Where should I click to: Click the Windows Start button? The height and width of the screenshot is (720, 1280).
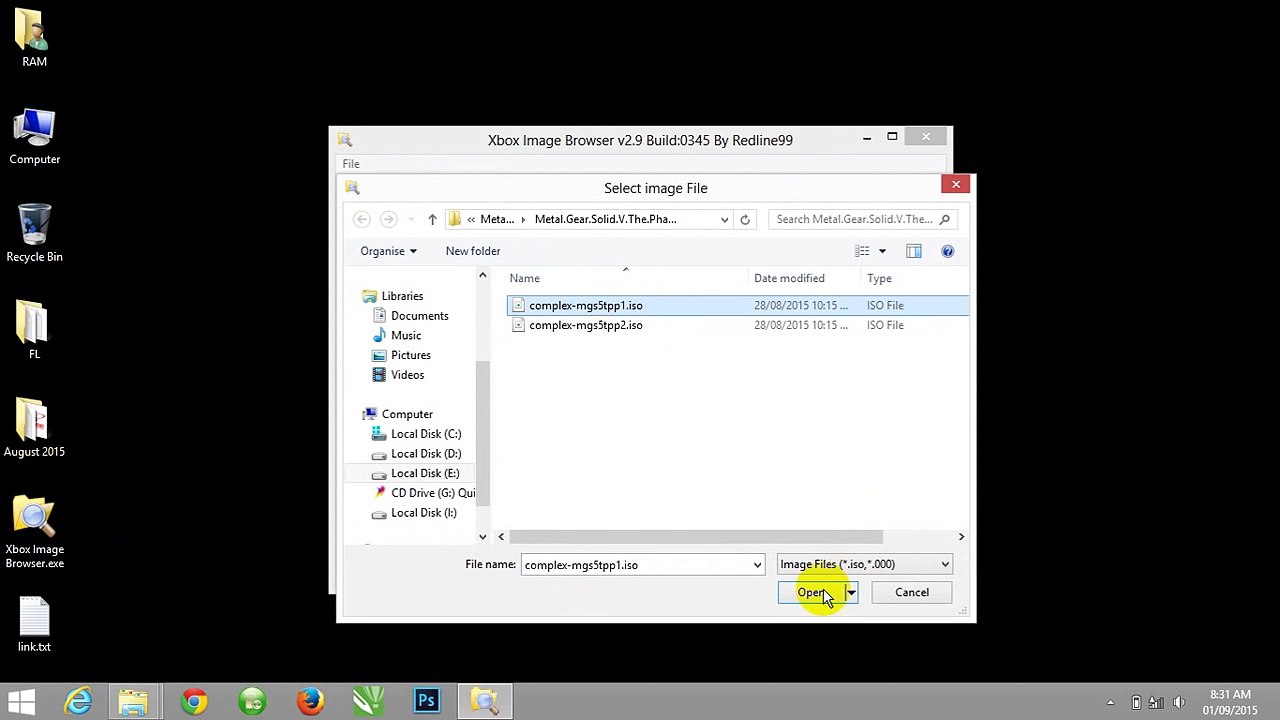(x=22, y=701)
